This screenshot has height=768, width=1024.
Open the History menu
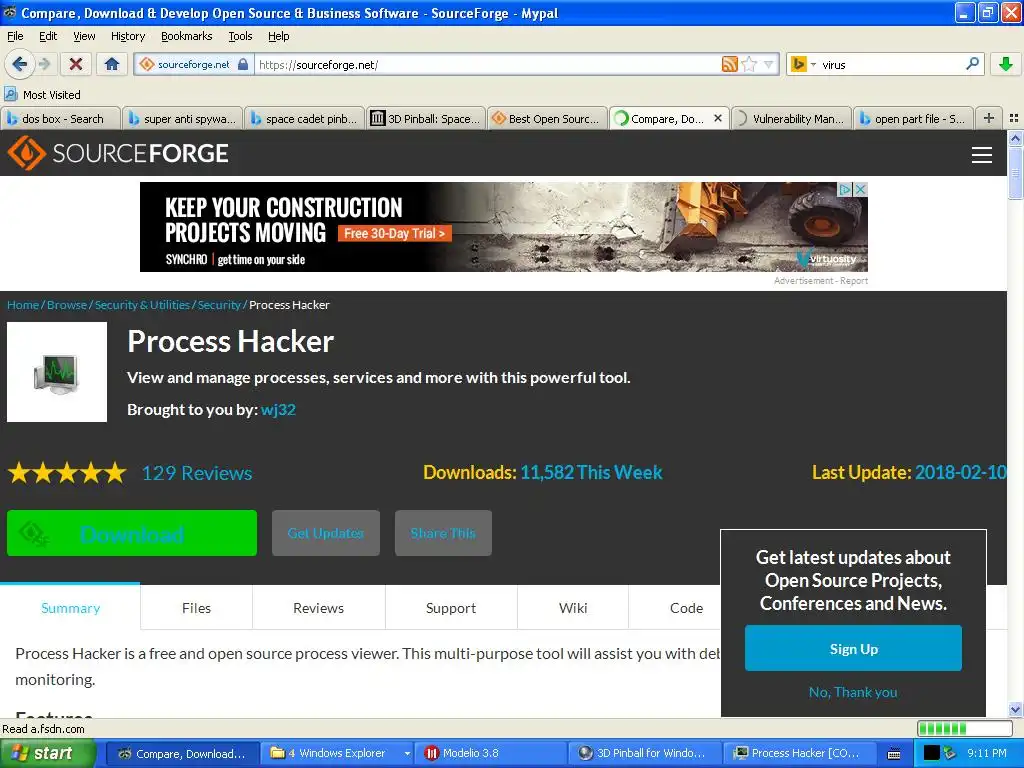pyautogui.click(x=127, y=36)
